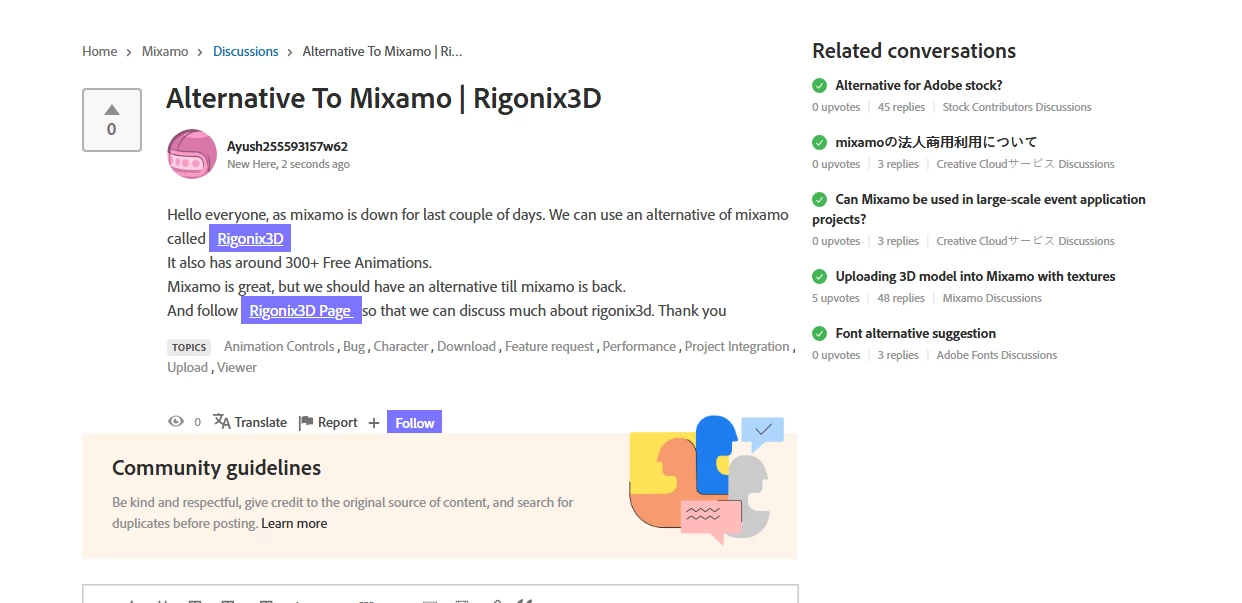
Task: Open the Discussions breadcrumb link
Action: coord(246,51)
